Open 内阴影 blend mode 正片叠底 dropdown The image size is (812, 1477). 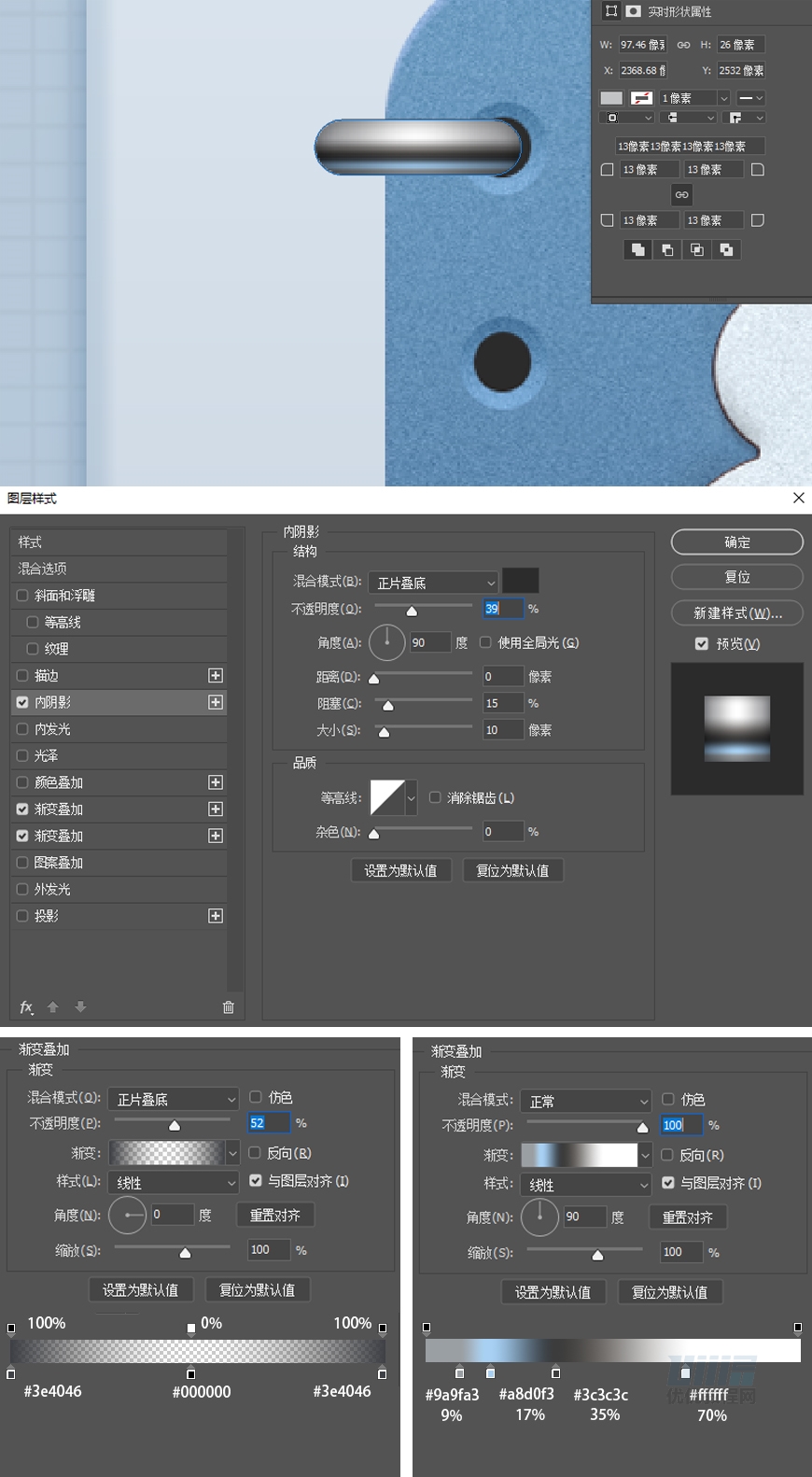433,583
